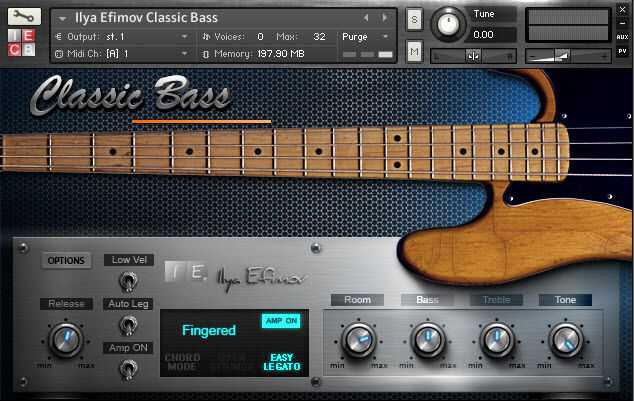Toggle the AUX sends button
This screenshot has height=401, width=634.
click(622, 37)
